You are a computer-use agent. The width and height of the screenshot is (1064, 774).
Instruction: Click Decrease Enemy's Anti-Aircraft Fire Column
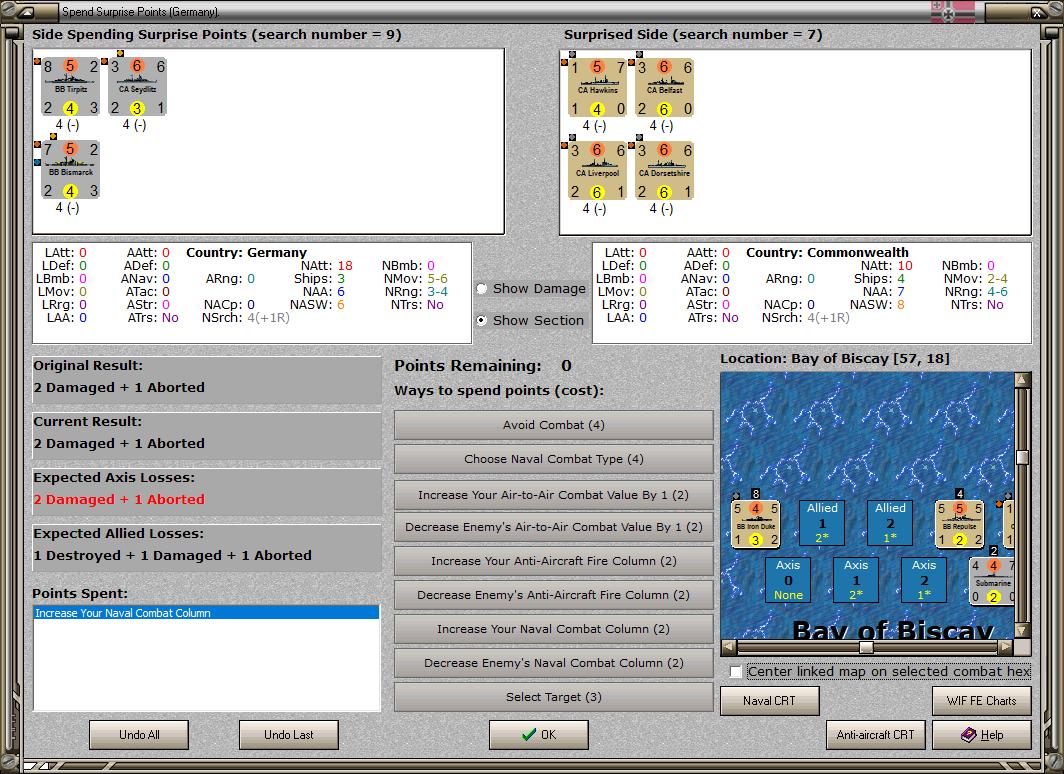coord(554,595)
